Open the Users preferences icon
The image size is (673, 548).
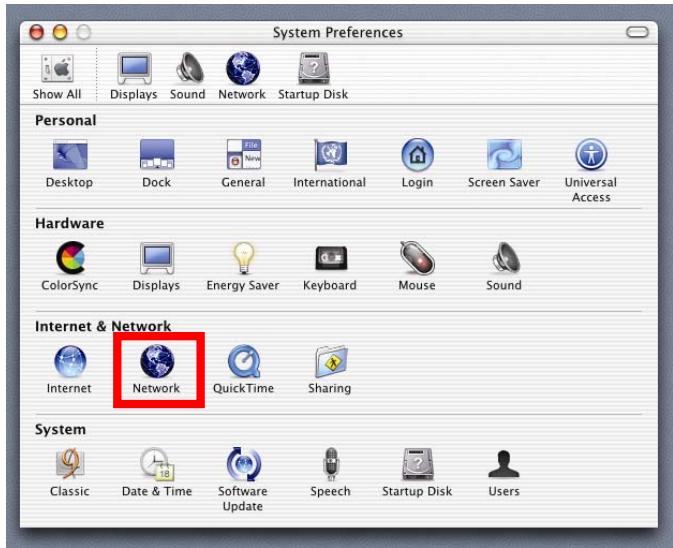click(x=504, y=464)
